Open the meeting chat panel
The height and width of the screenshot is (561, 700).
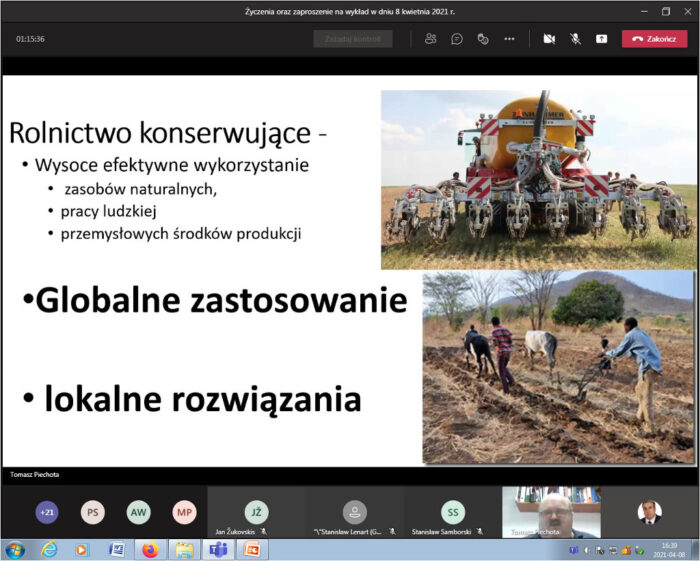456,39
